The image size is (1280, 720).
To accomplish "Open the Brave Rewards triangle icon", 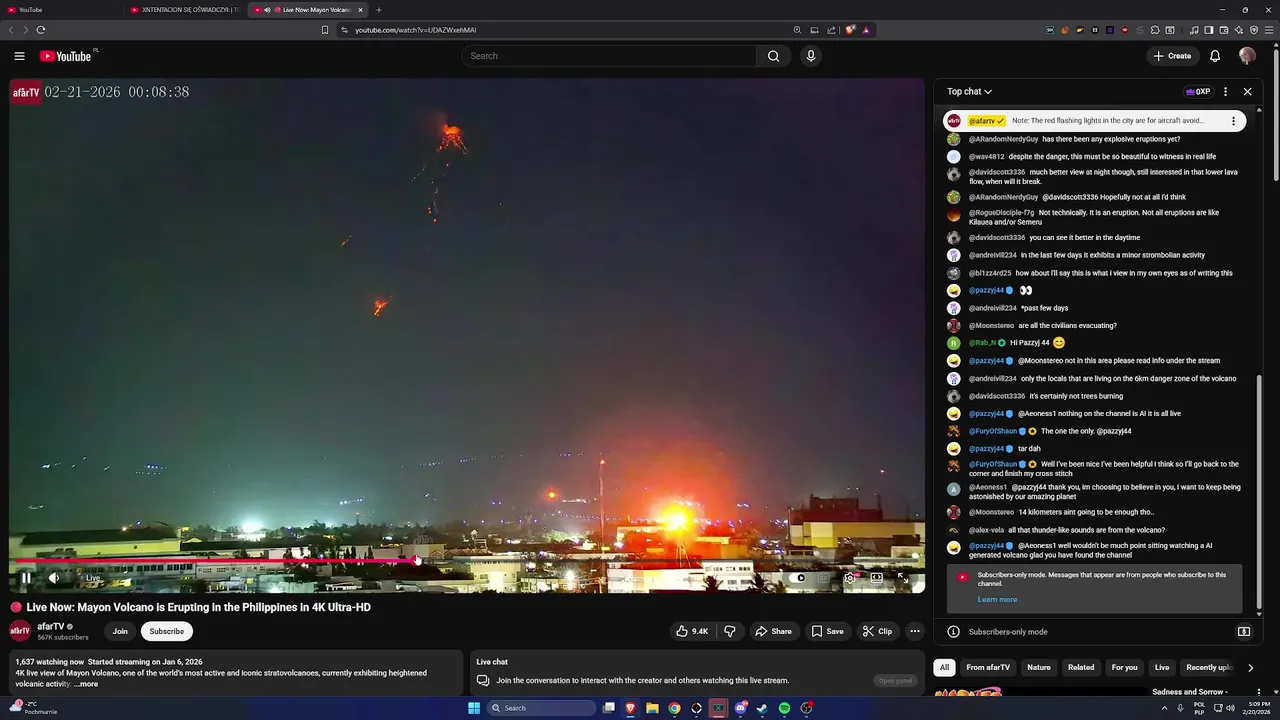I will [866, 30].
